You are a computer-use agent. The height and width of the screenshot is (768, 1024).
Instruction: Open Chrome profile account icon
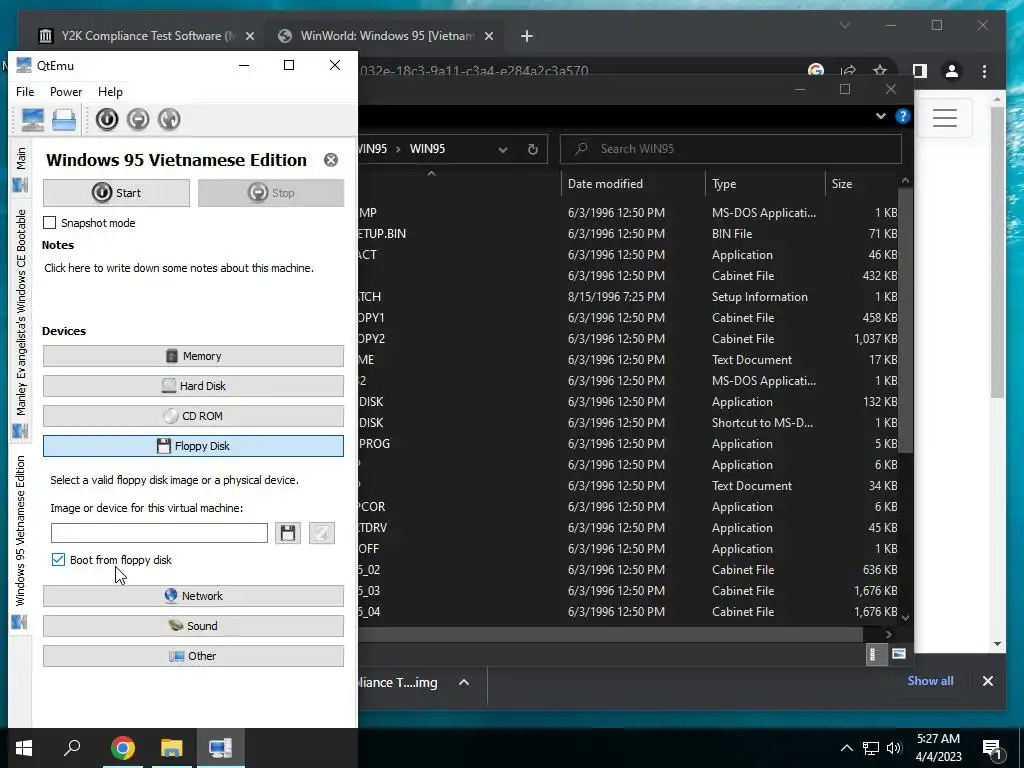(x=952, y=71)
